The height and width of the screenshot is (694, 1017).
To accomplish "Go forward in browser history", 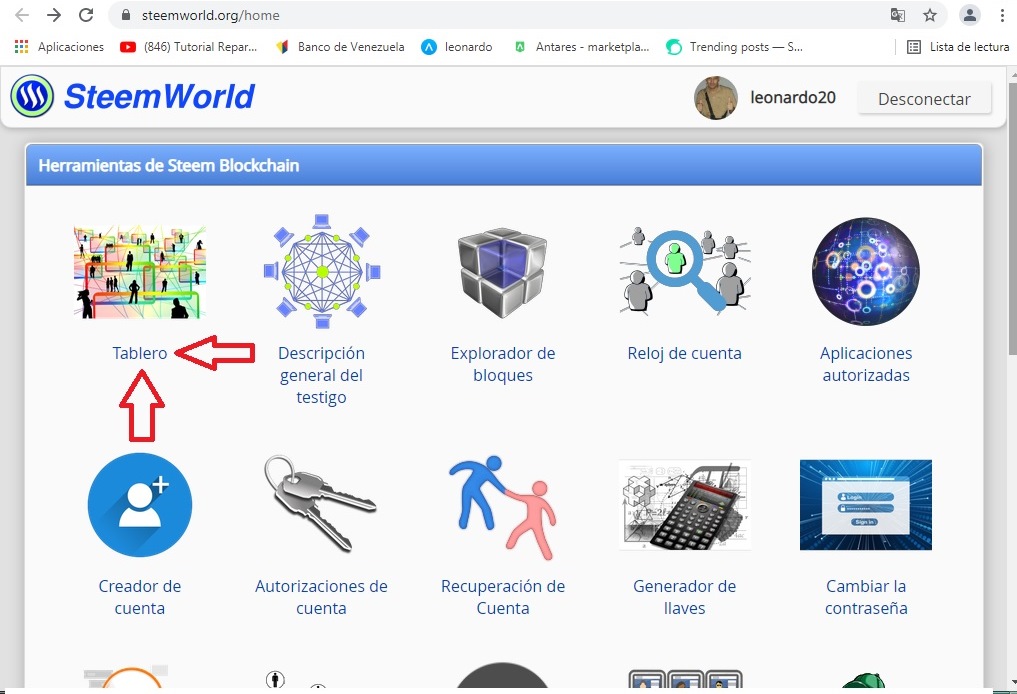I will [54, 15].
